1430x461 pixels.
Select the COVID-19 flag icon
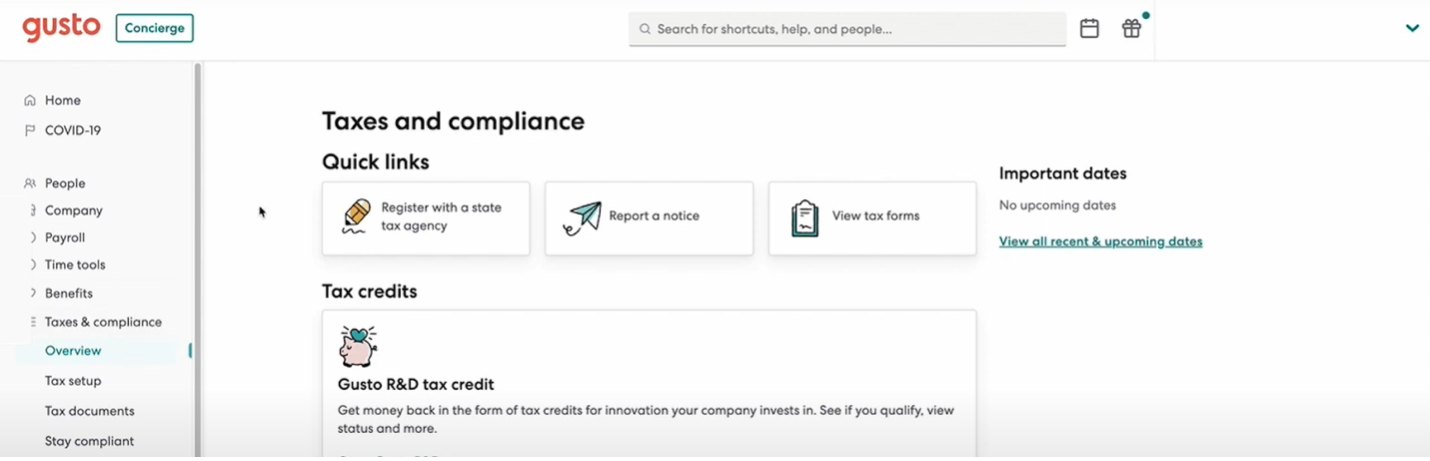pyautogui.click(x=30, y=130)
